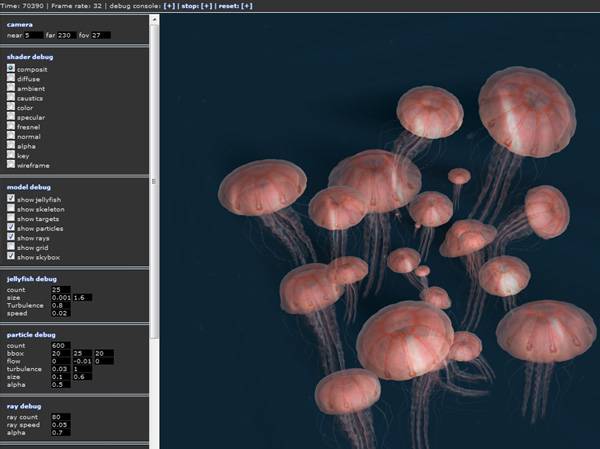Click the jellyfish speed input field

pos(61,314)
